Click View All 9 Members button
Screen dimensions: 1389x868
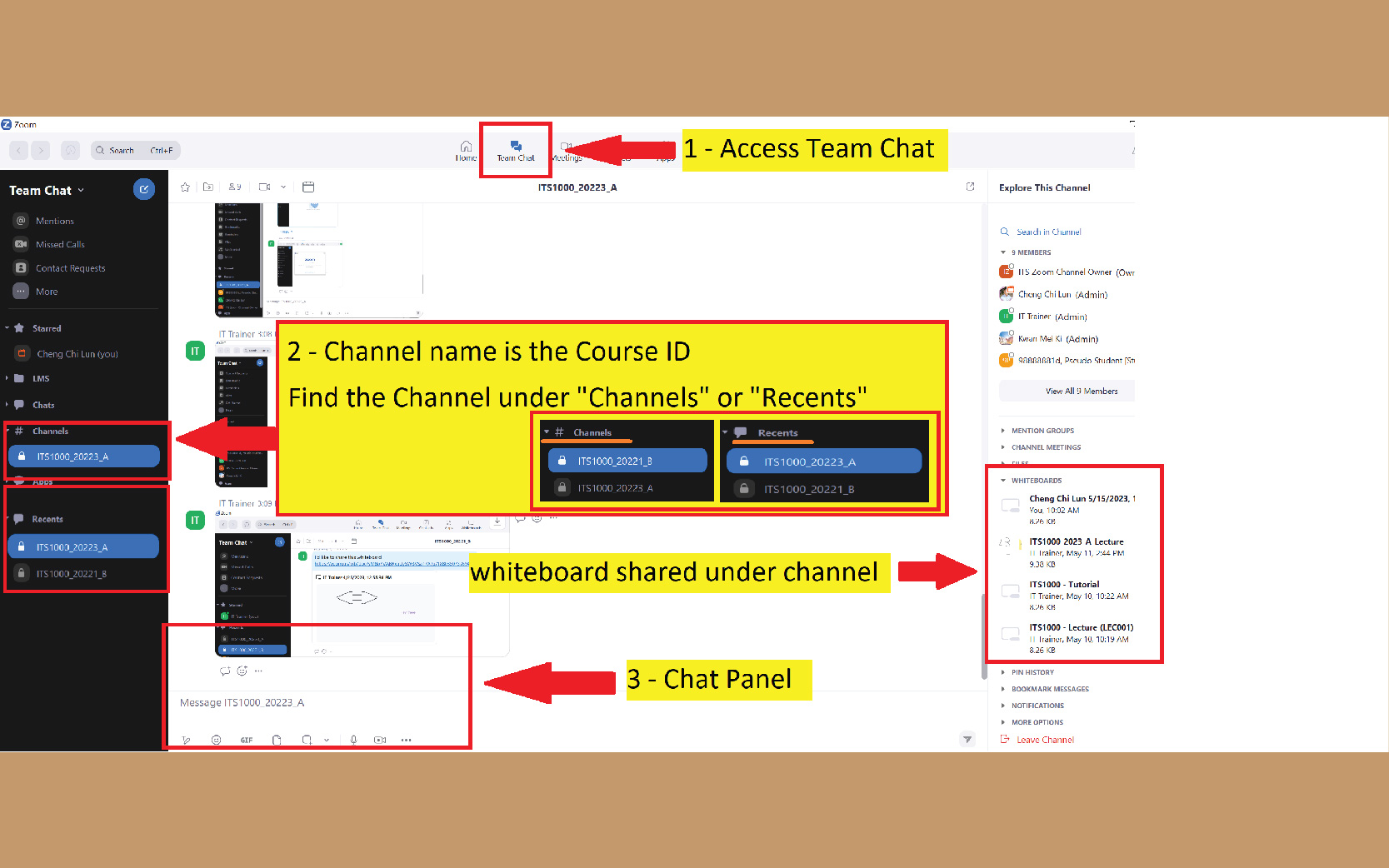1067,390
